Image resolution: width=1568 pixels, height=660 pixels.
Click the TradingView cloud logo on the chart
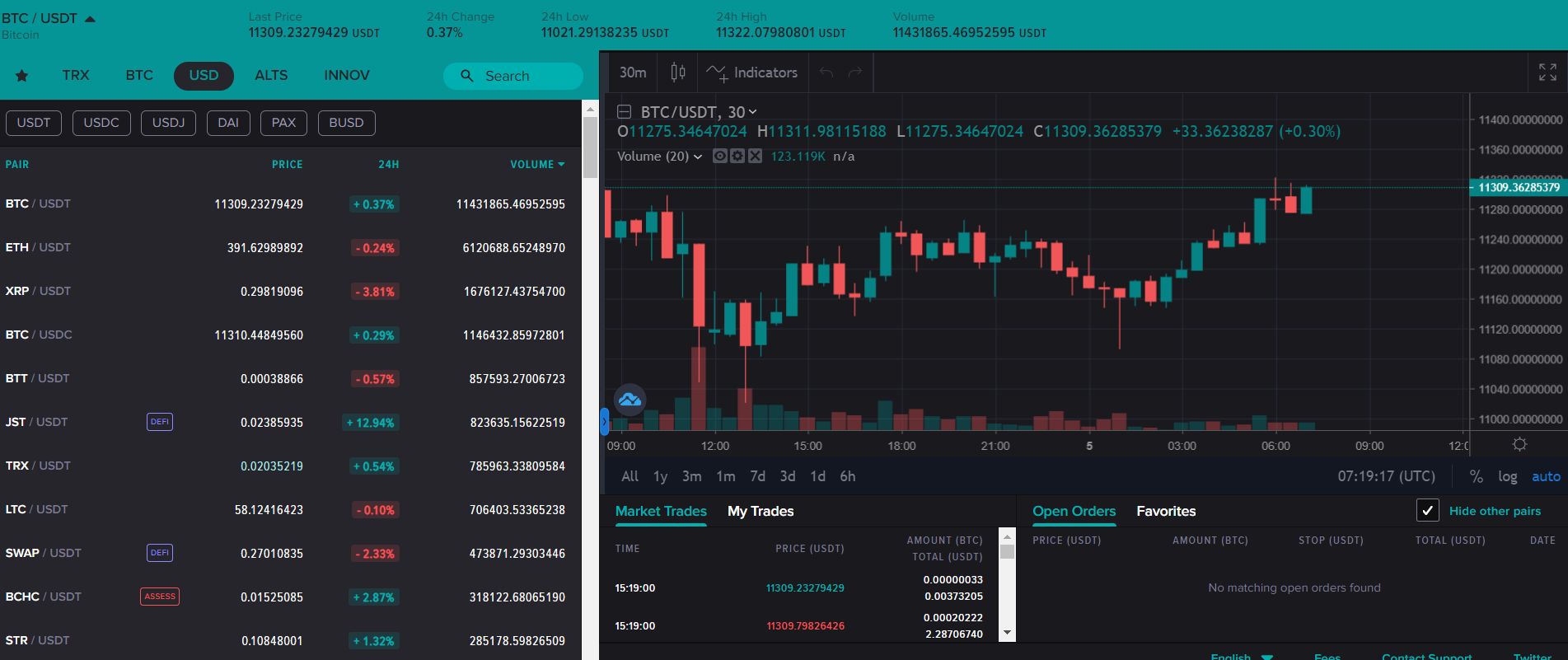[630, 400]
